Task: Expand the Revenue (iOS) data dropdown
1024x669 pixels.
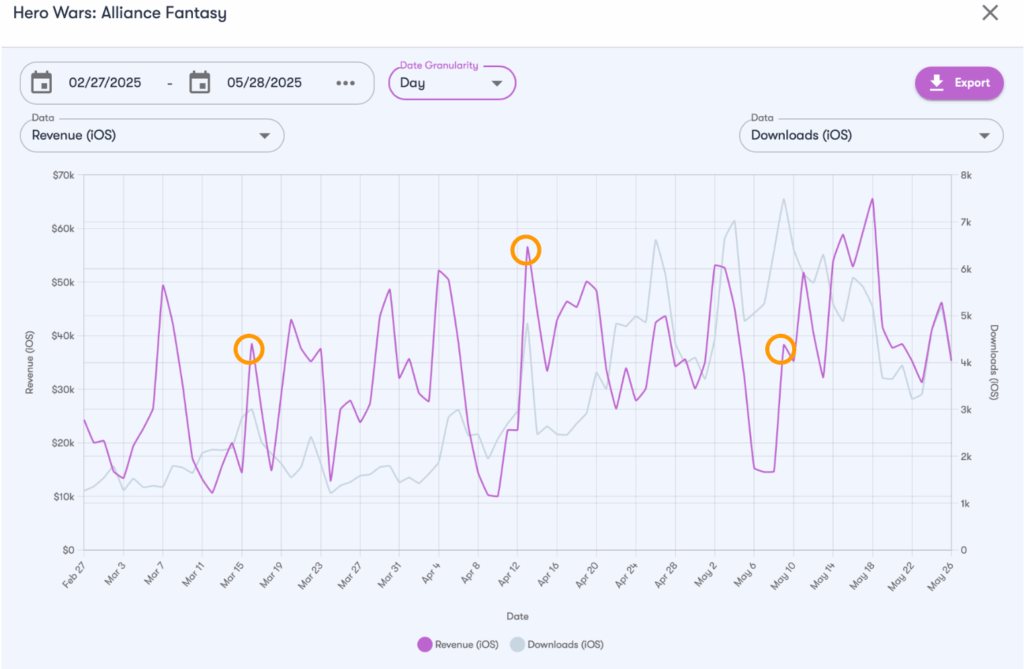Action: 152,136
